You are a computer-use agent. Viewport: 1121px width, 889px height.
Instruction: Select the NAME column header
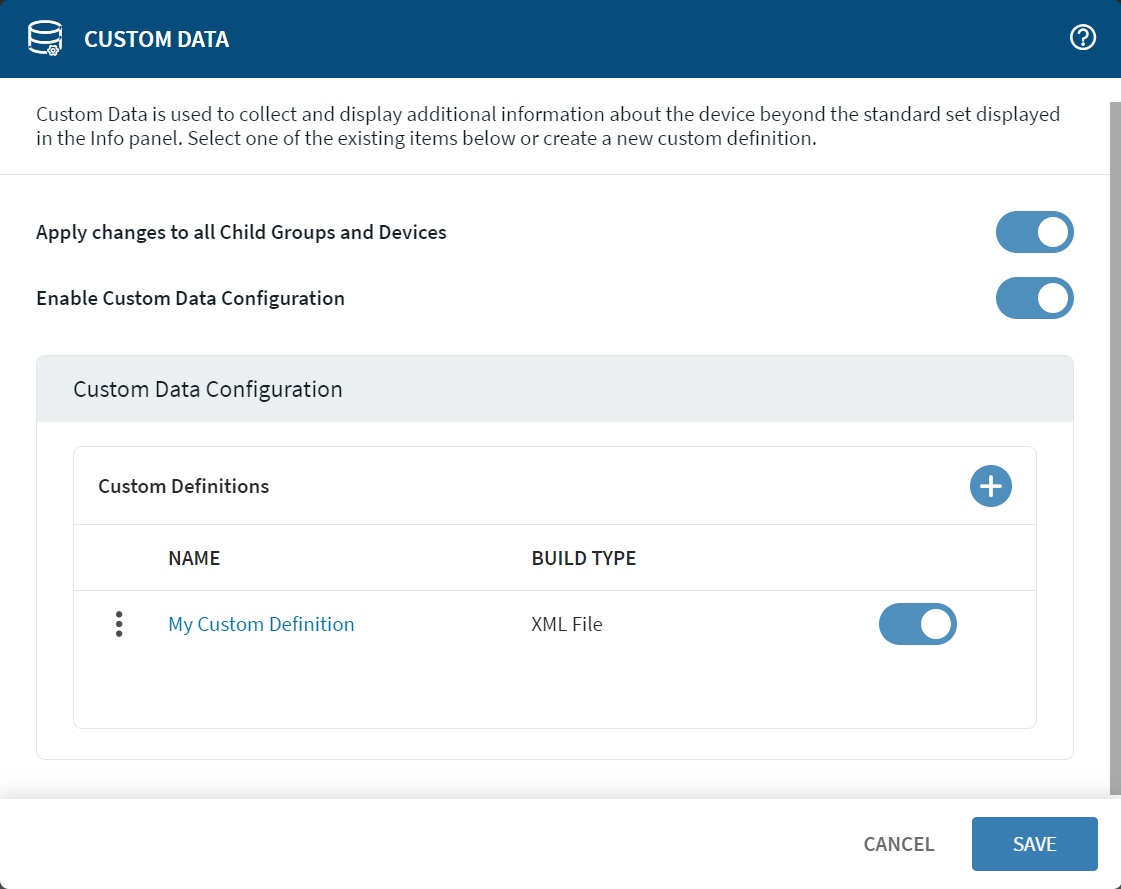coord(194,558)
